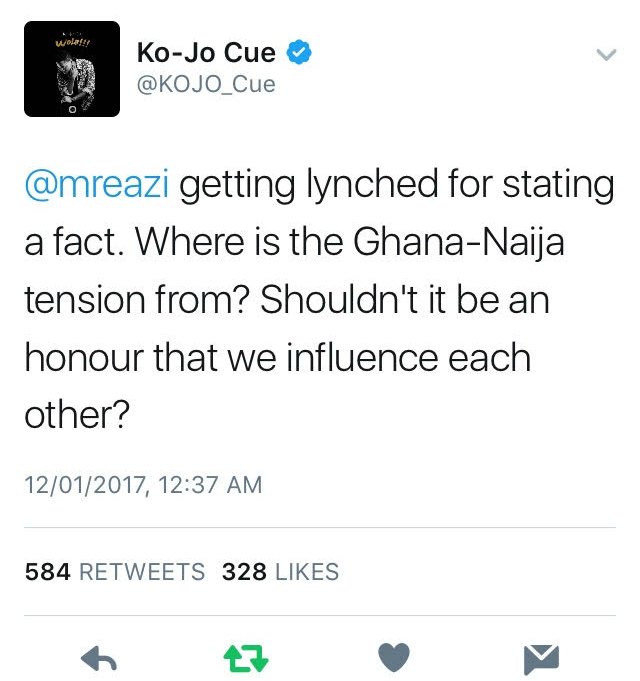Open profile via the Ko-Jo Cue display name
The height and width of the screenshot is (681, 640).
tap(206, 53)
